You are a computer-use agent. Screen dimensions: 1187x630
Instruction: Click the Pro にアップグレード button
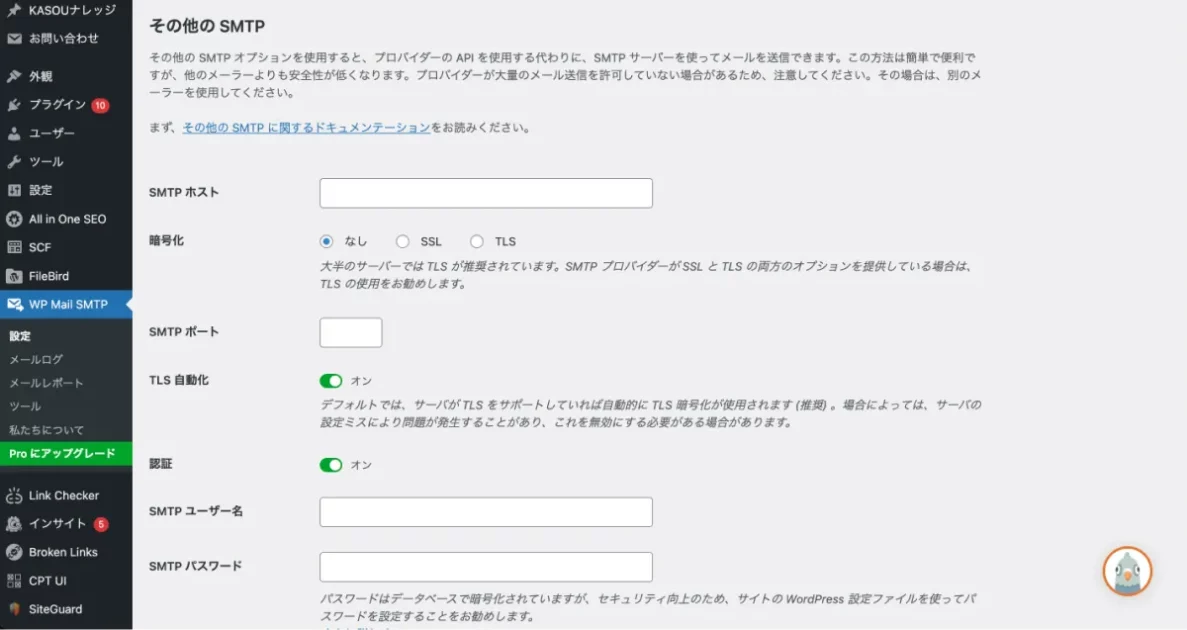pyautogui.click(x=62, y=454)
